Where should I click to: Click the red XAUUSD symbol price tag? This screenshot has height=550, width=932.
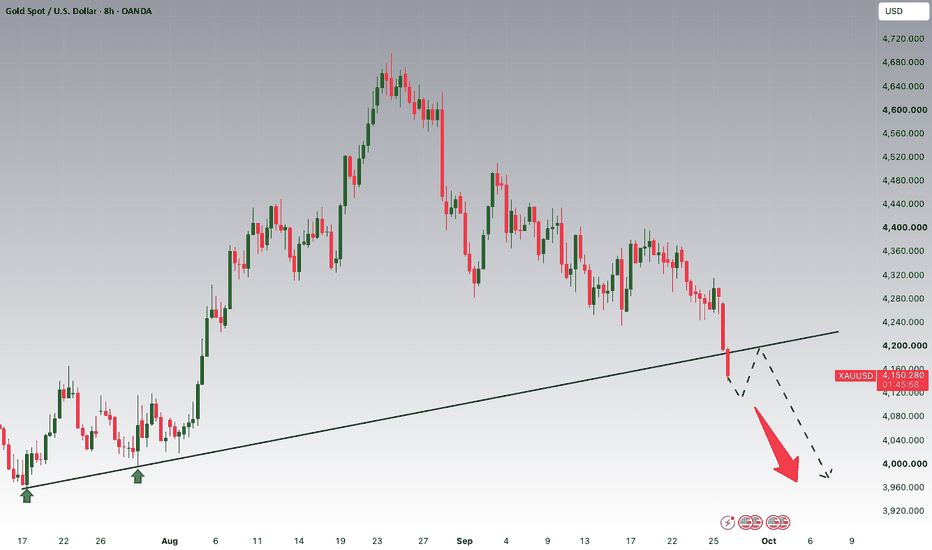tap(855, 376)
